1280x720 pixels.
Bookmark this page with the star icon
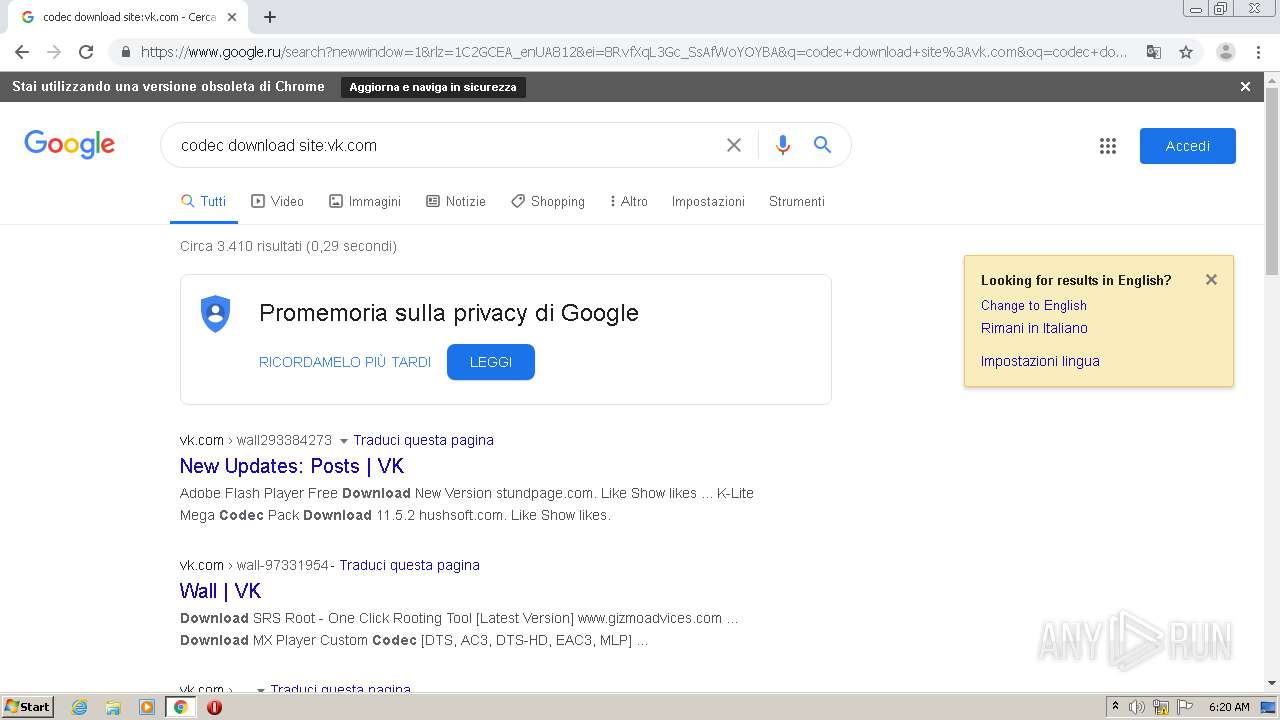[1186, 52]
